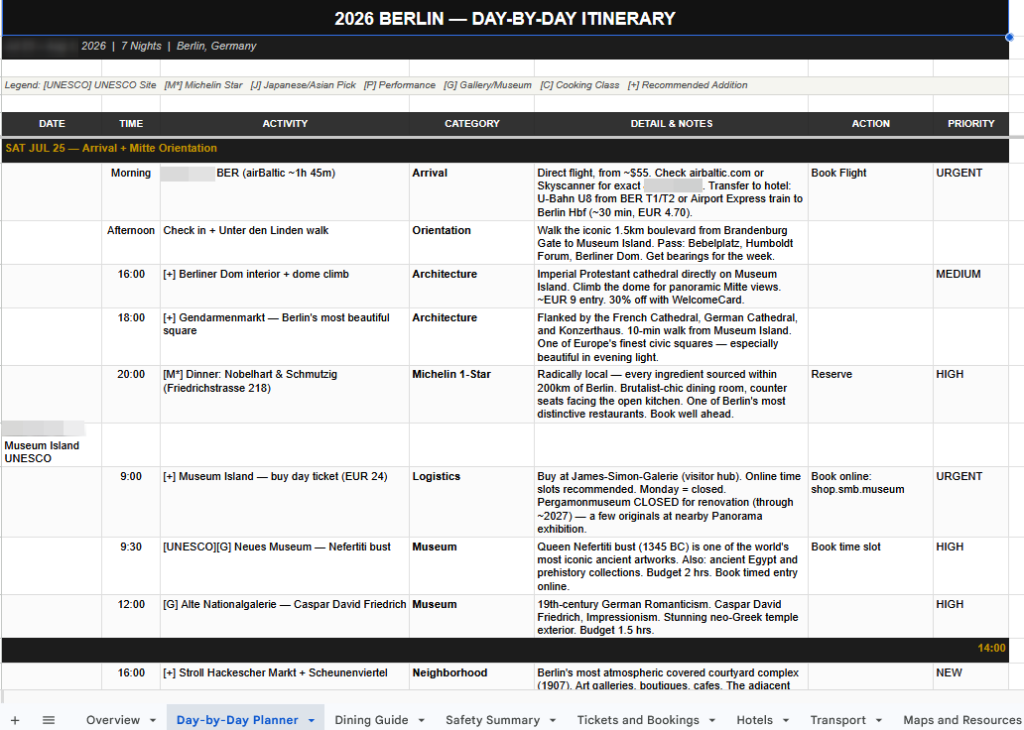Screen dimensions: 1024x730
Task: Open the Overview tab dropdown arrow
Action: coord(153,720)
